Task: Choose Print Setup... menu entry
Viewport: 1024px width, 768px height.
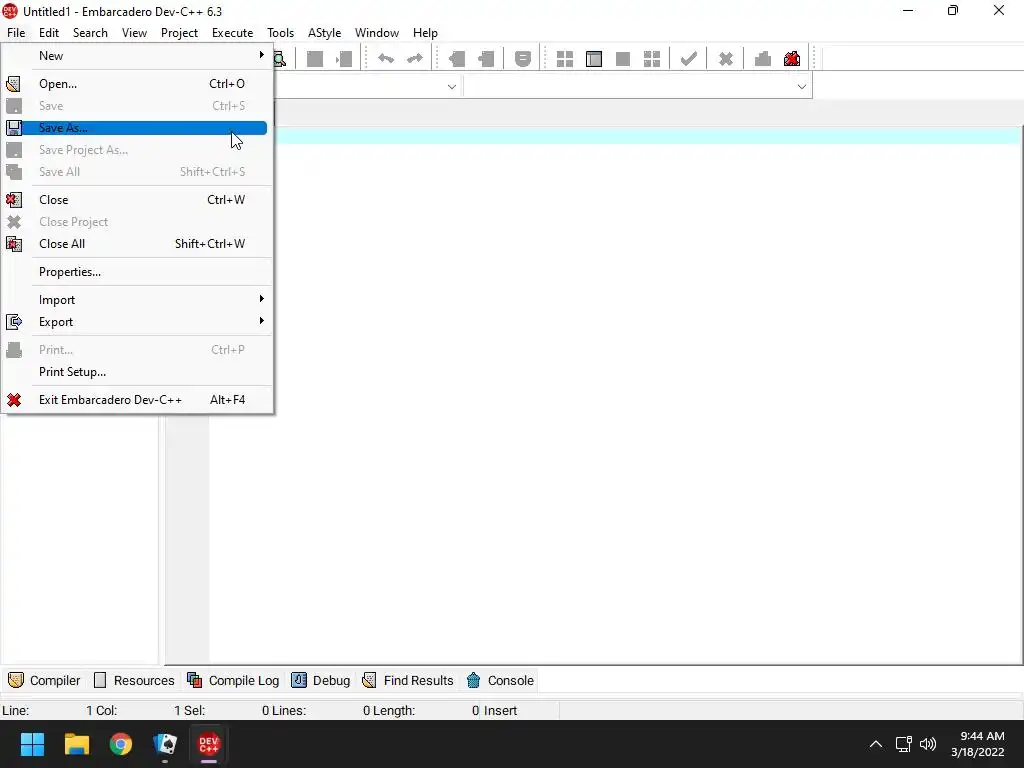Action: 137,372
